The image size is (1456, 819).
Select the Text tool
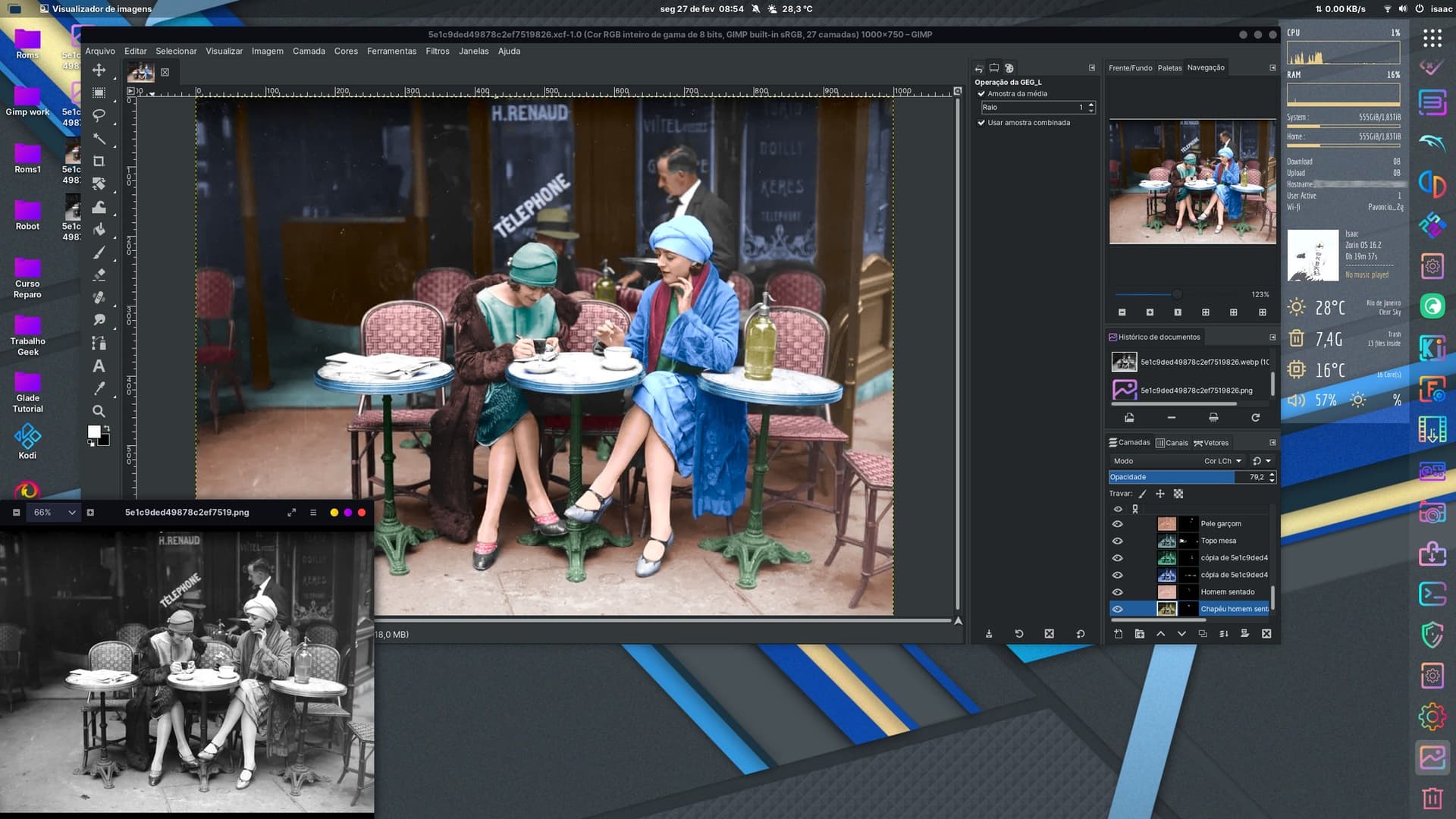[99, 366]
